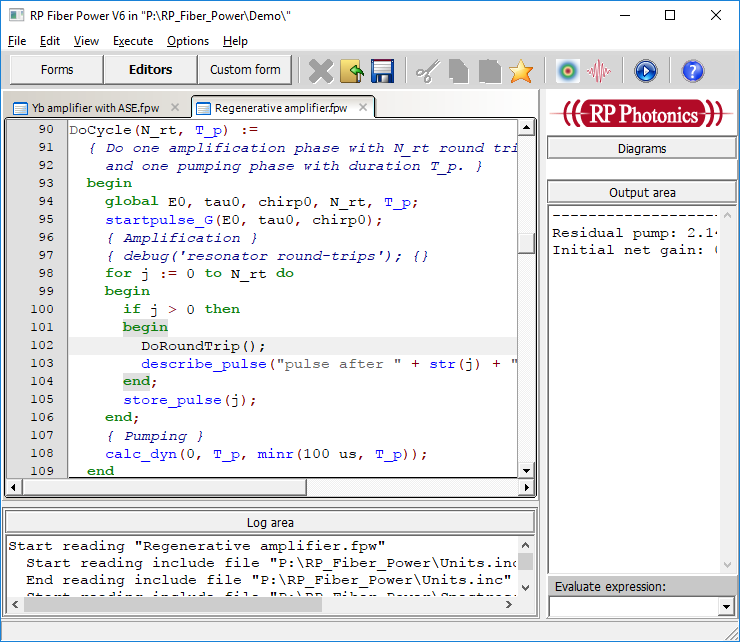Open the View menu
The width and height of the screenshot is (740, 642).
(x=86, y=41)
